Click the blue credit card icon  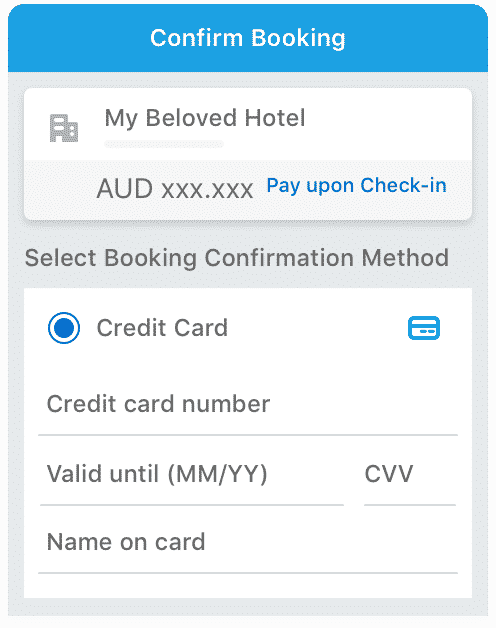click(x=424, y=328)
